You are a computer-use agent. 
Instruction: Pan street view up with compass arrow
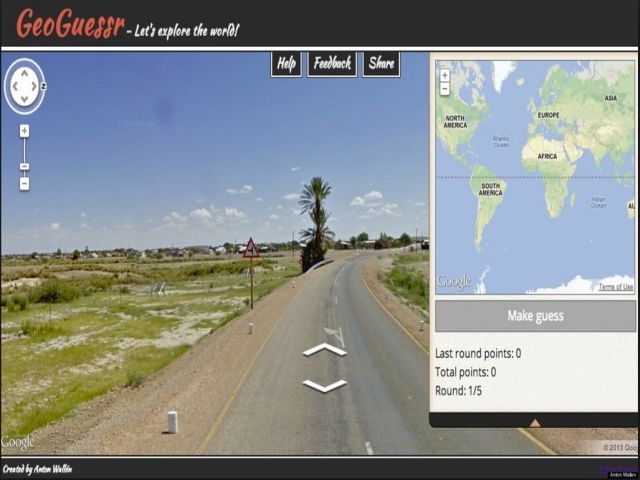click(24, 73)
